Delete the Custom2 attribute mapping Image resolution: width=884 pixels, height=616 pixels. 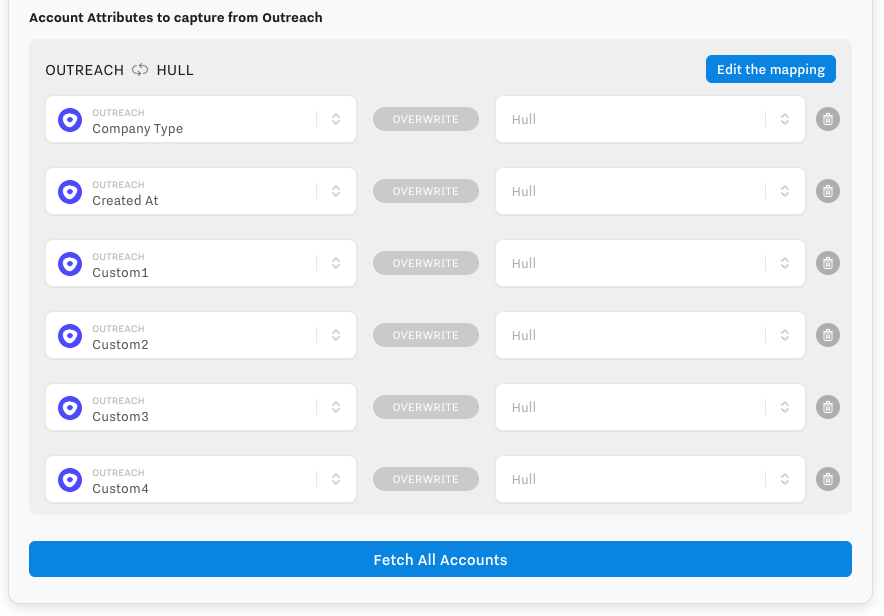pyautogui.click(x=827, y=336)
